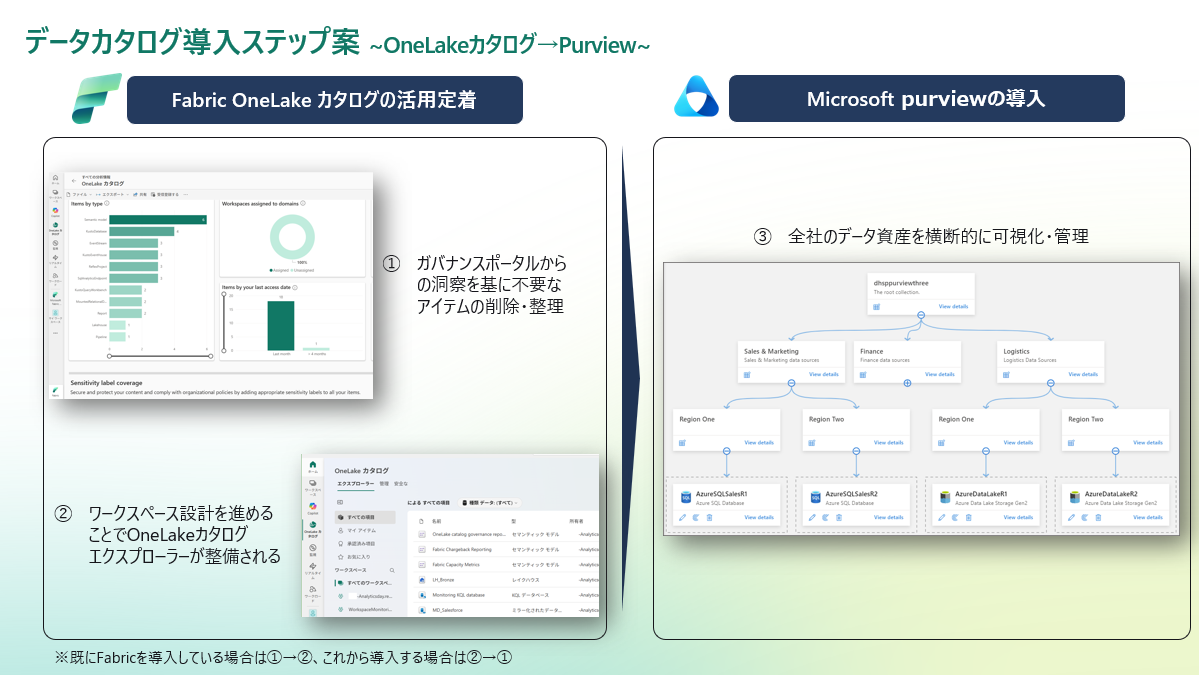The height and width of the screenshot is (675, 1199).
Task: Click the left handle of Items by type slider
Action: (109, 355)
